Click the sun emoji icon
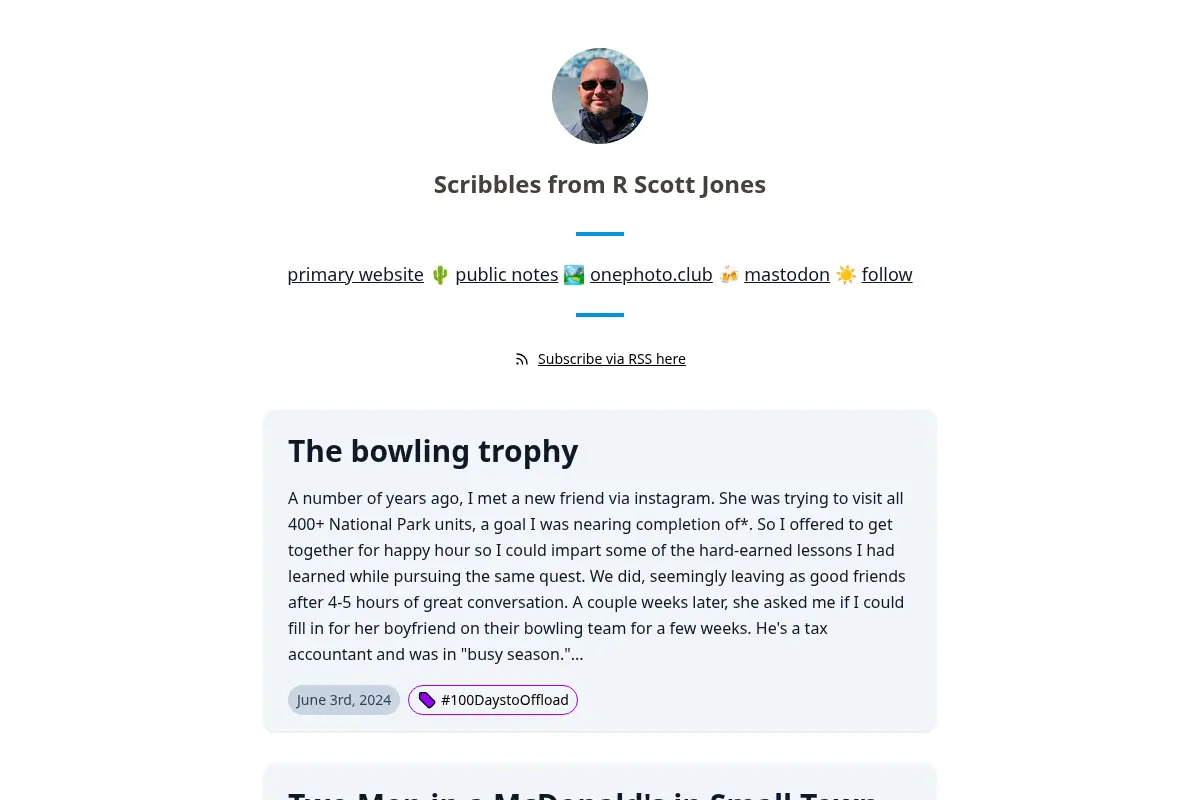 (846, 274)
